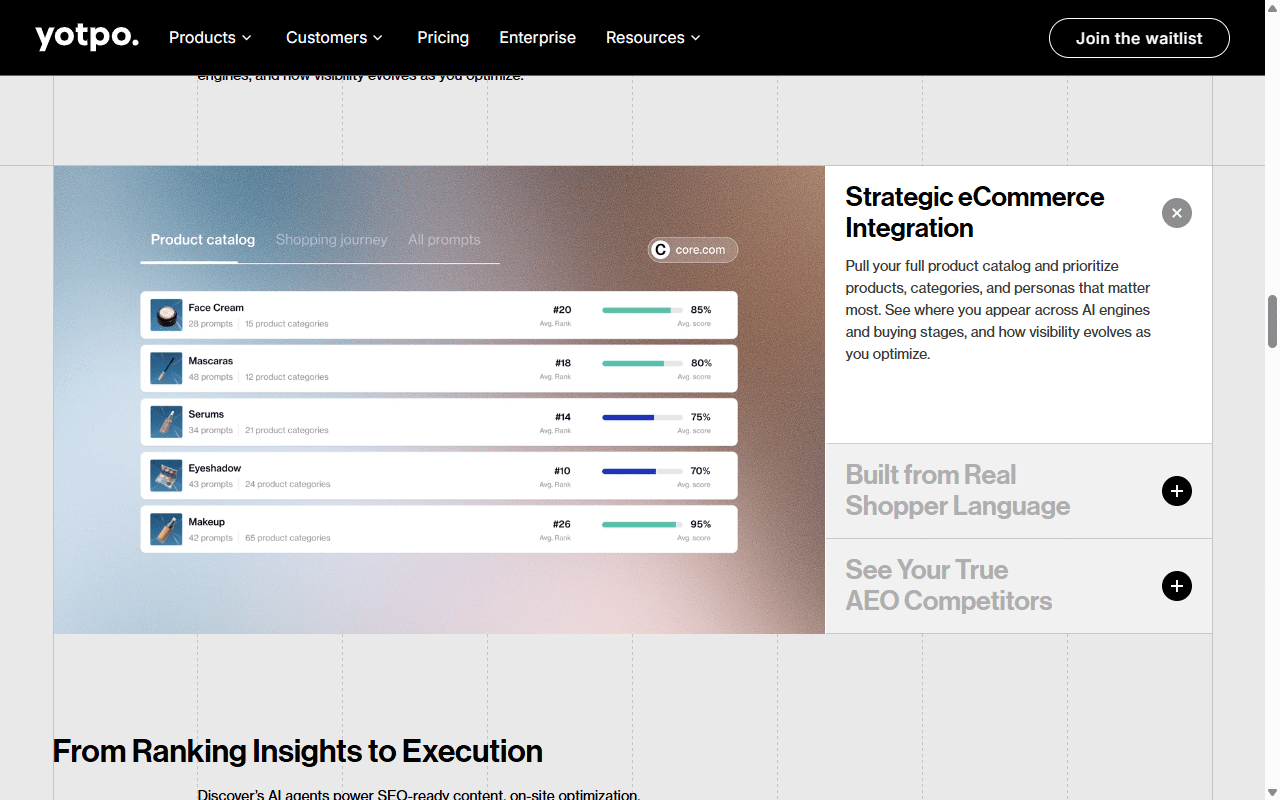Click the Makeup 95% score bar

[642, 524]
